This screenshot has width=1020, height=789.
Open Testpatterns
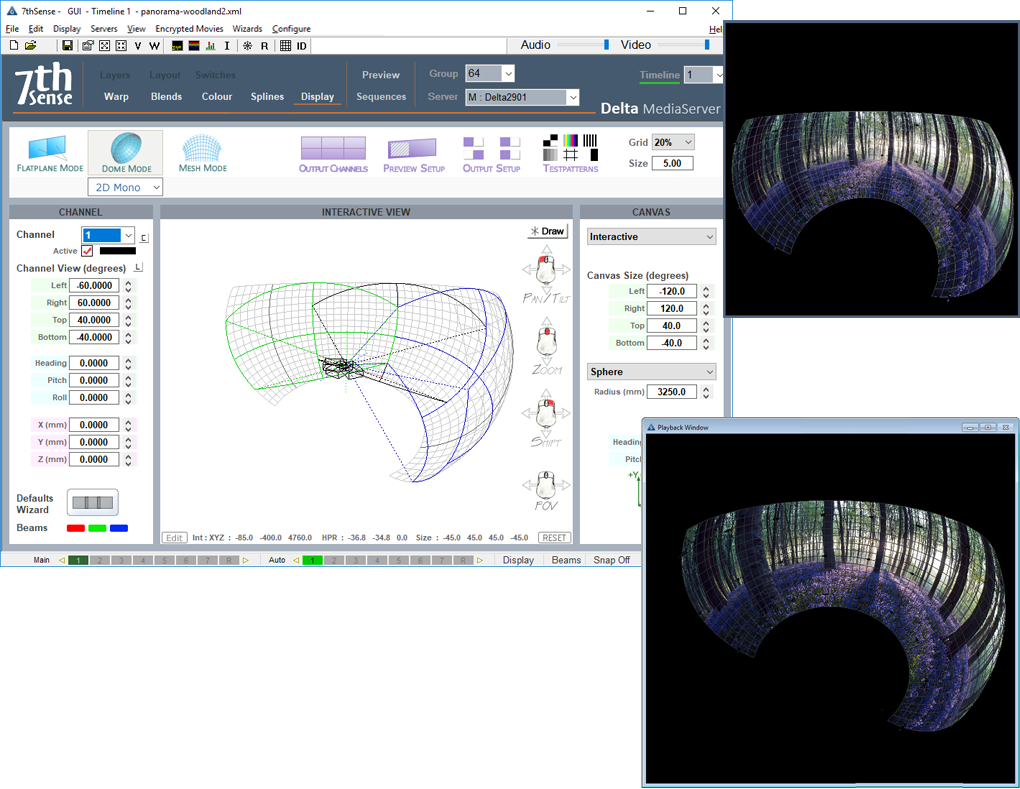570,154
